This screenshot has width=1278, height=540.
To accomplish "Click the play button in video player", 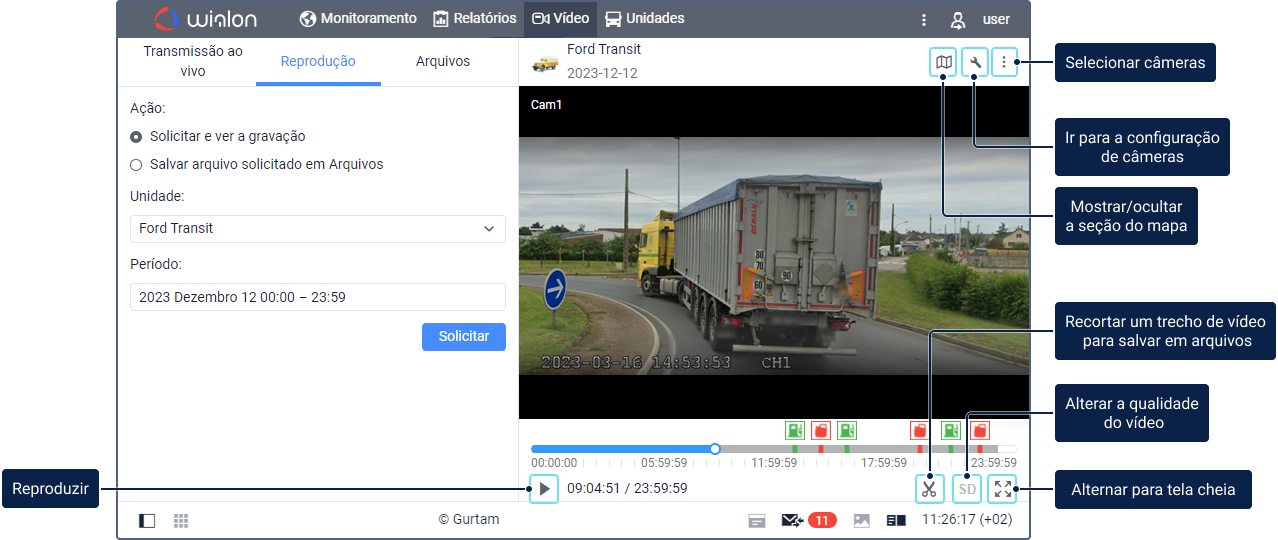I will [x=544, y=489].
